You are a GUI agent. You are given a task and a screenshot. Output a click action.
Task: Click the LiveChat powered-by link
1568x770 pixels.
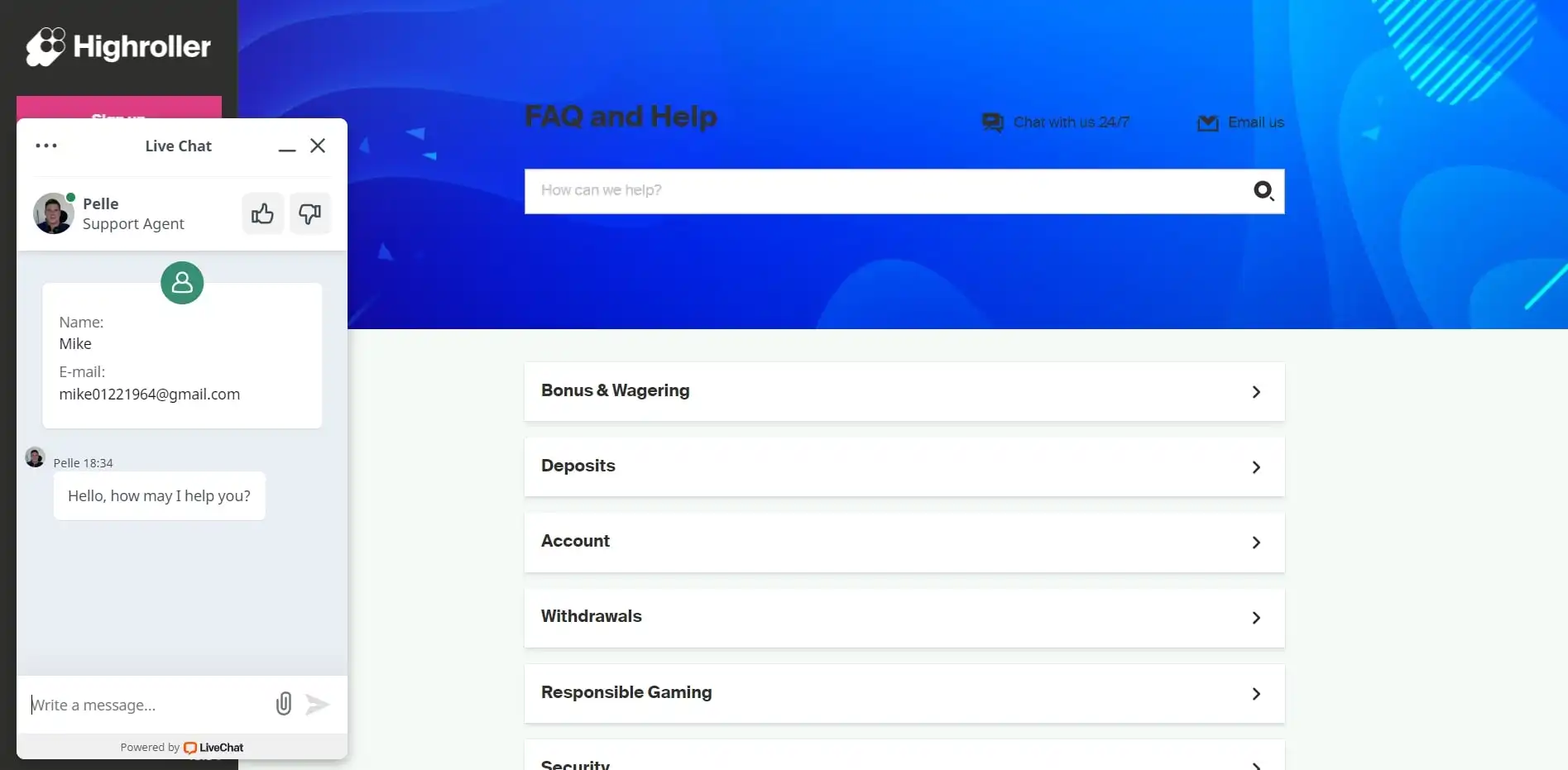coord(213,748)
